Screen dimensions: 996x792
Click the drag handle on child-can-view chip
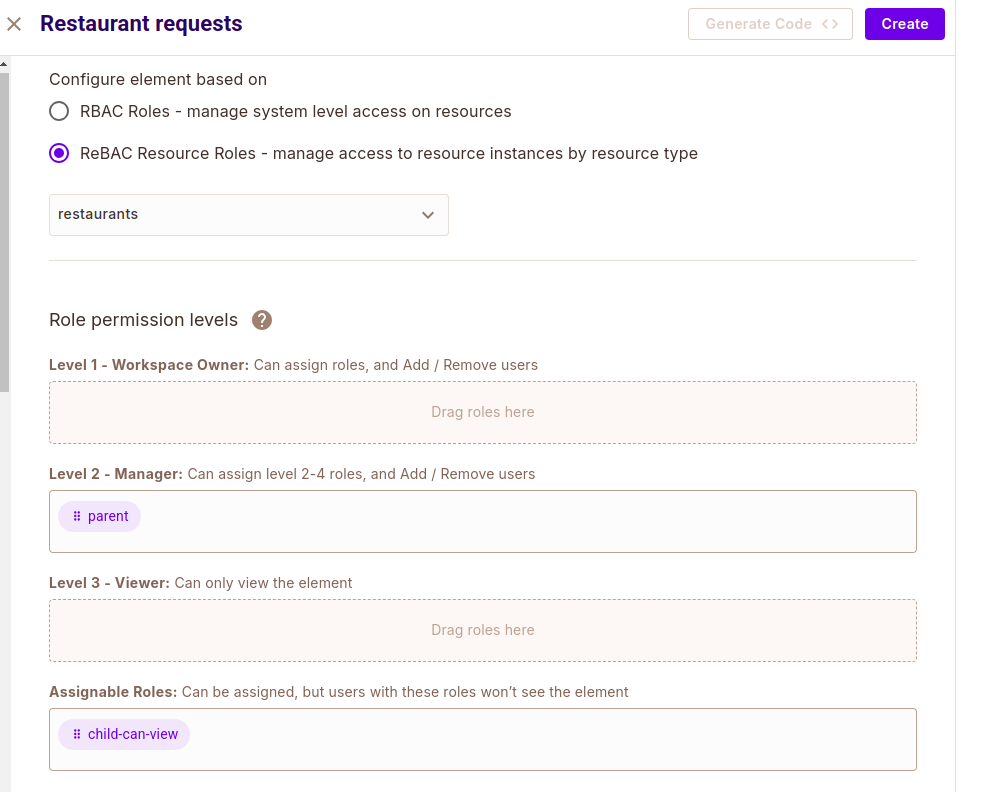point(77,734)
